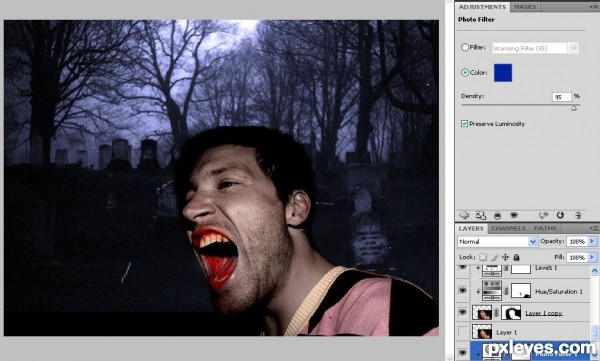Screen dimensions: 600x361
Task: Select the Layer 1 copy image thumbnail
Action: [482, 312]
